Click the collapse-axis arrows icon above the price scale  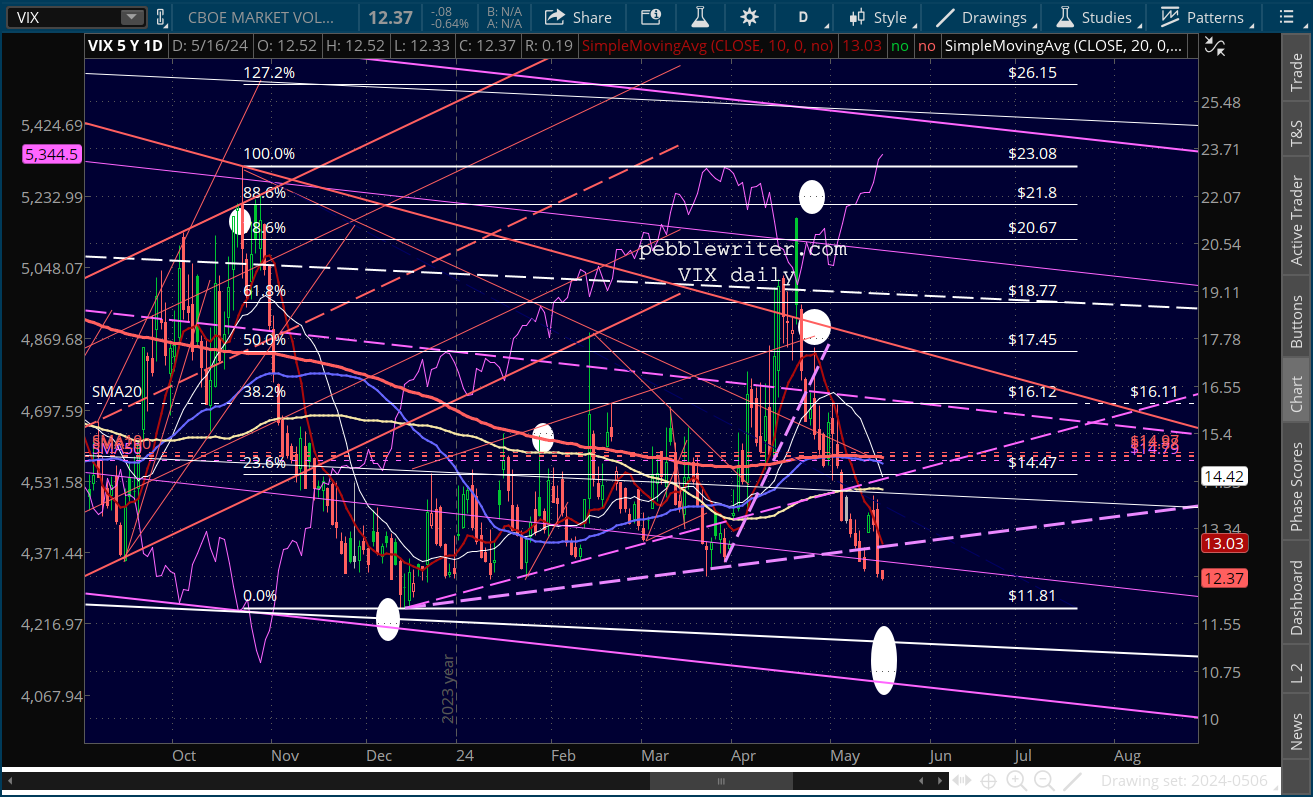[x=1214, y=45]
